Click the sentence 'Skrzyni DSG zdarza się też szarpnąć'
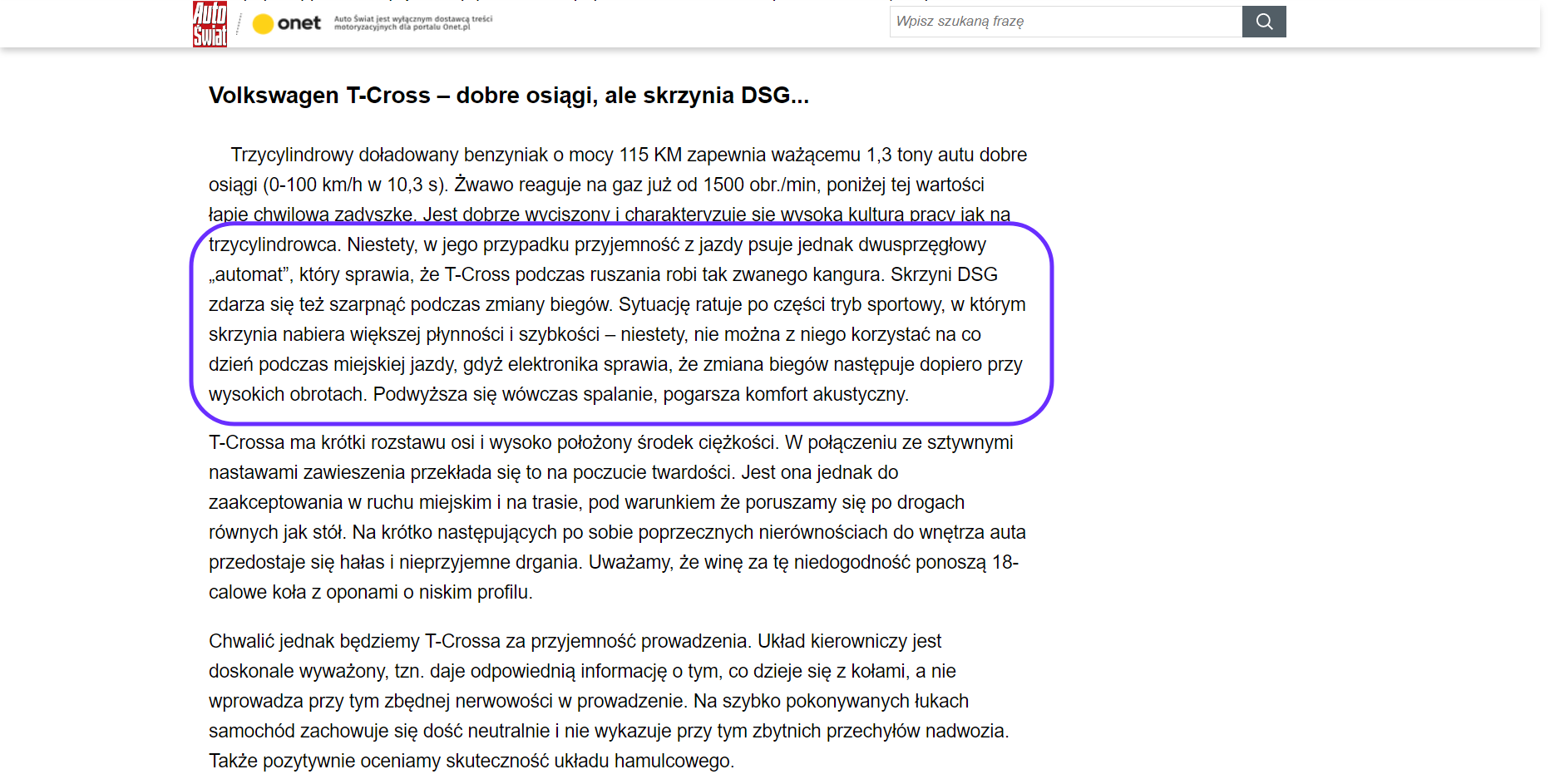The image size is (1555, 784). point(603,289)
